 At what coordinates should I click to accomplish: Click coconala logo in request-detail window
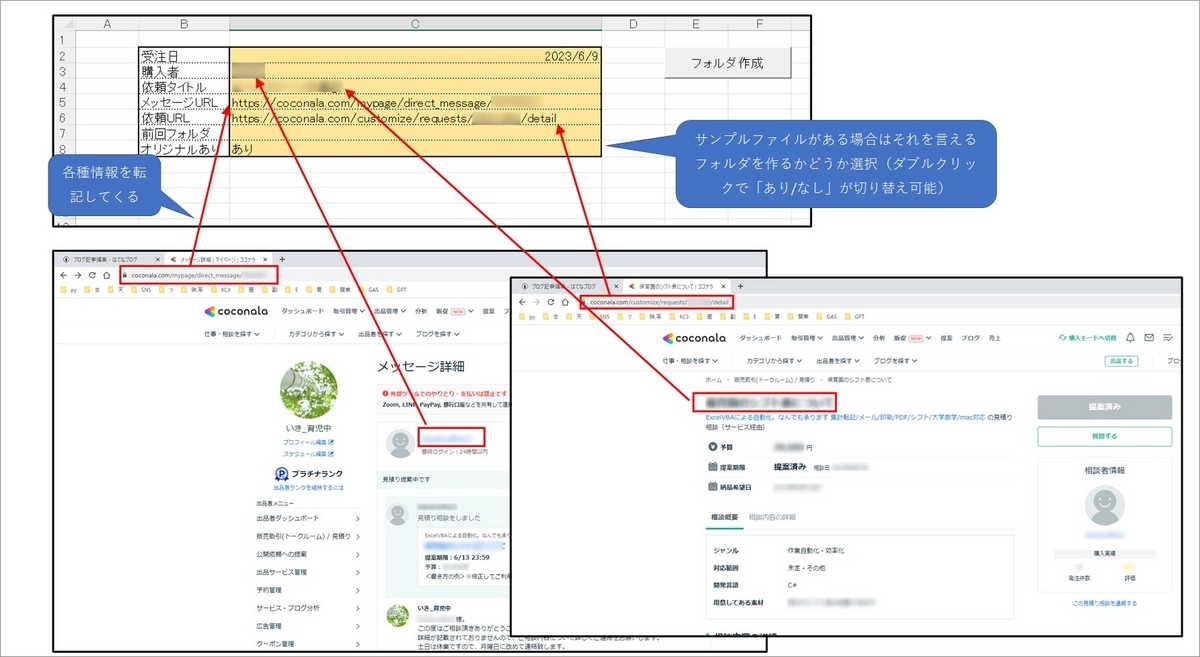[x=695, y=339]
